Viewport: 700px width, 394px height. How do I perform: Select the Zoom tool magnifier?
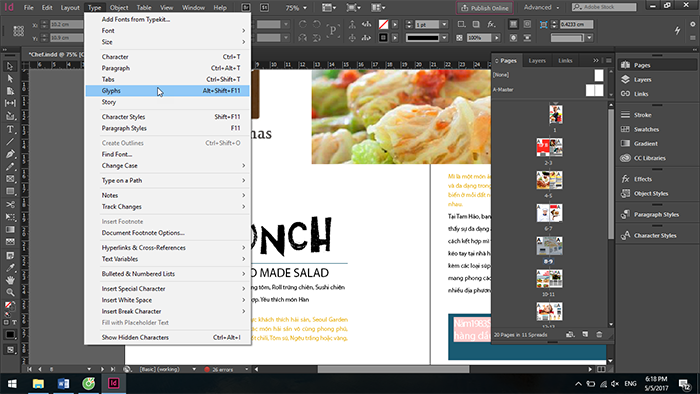coord(10,293)
